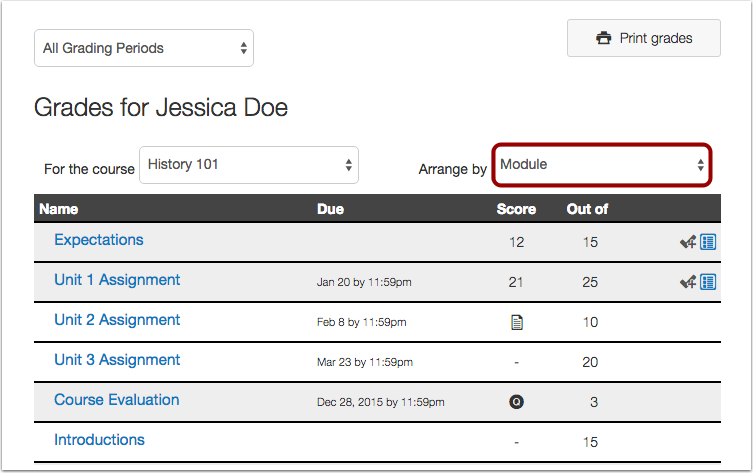Viewport: 753px width, 473px height.
Task: Click the scoring details checkmark icon for Expectations
Action: pos(688,242)
